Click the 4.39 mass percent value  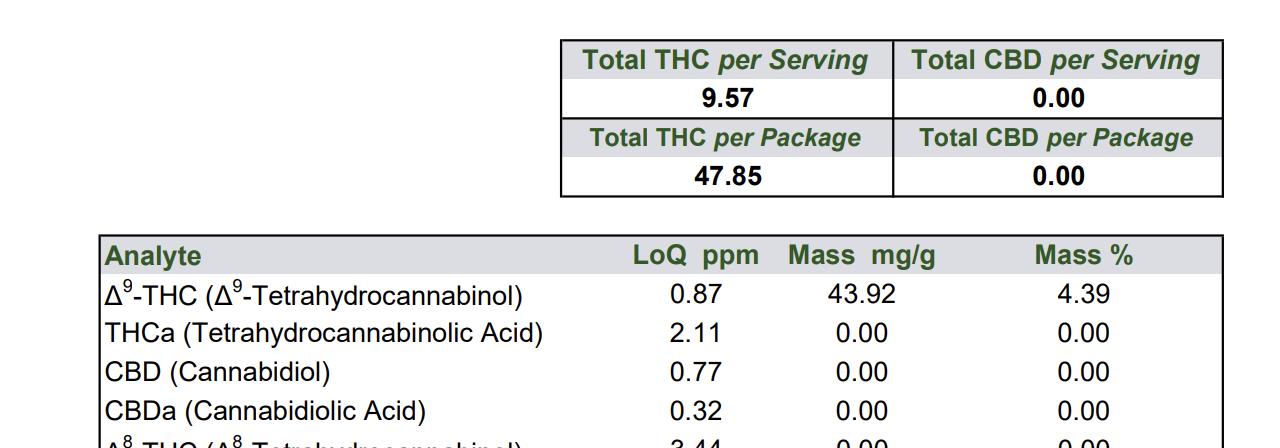[x=1083, y=294]
